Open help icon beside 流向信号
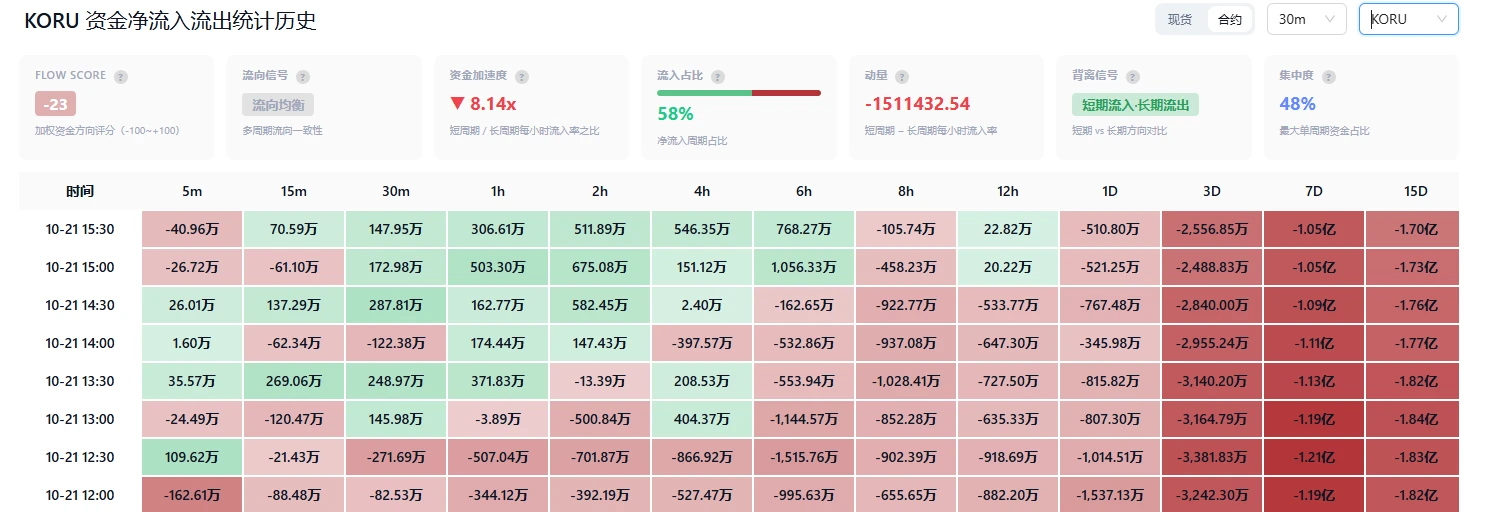 click(x=303, y=76)
